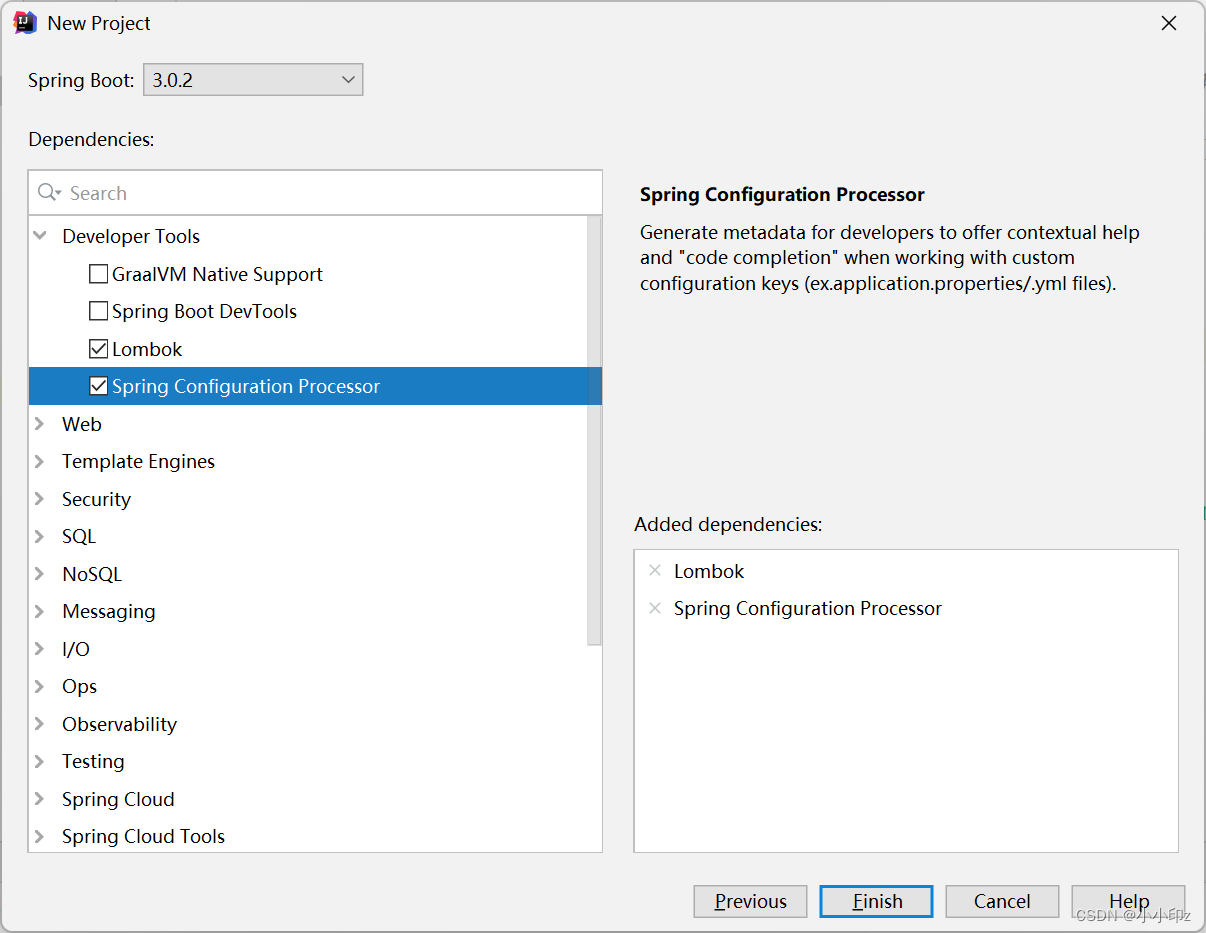This screenshot has width=1206, height=933.
Task: Select the Spring Cloud Tools tree label
Action: [x=143, y=836]
